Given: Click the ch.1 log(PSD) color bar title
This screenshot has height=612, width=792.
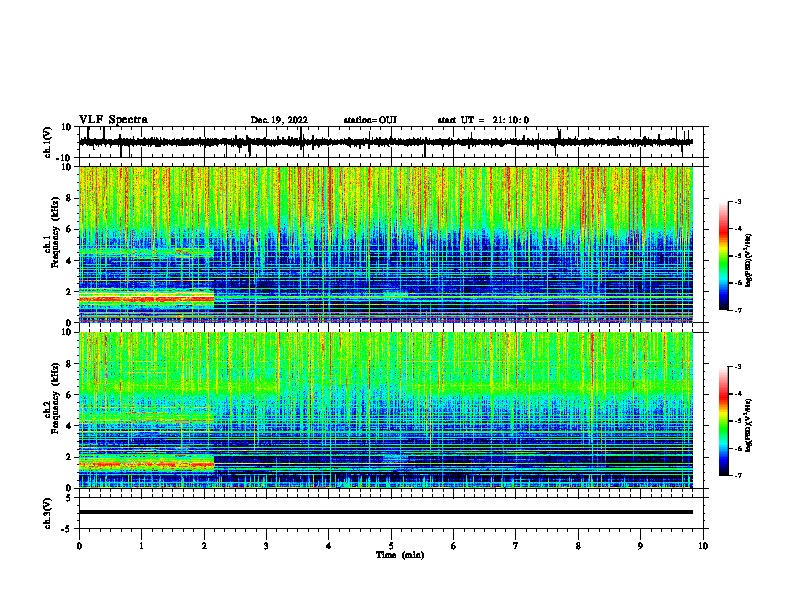Looking at the screenshot, I should (x=749, y=260).
